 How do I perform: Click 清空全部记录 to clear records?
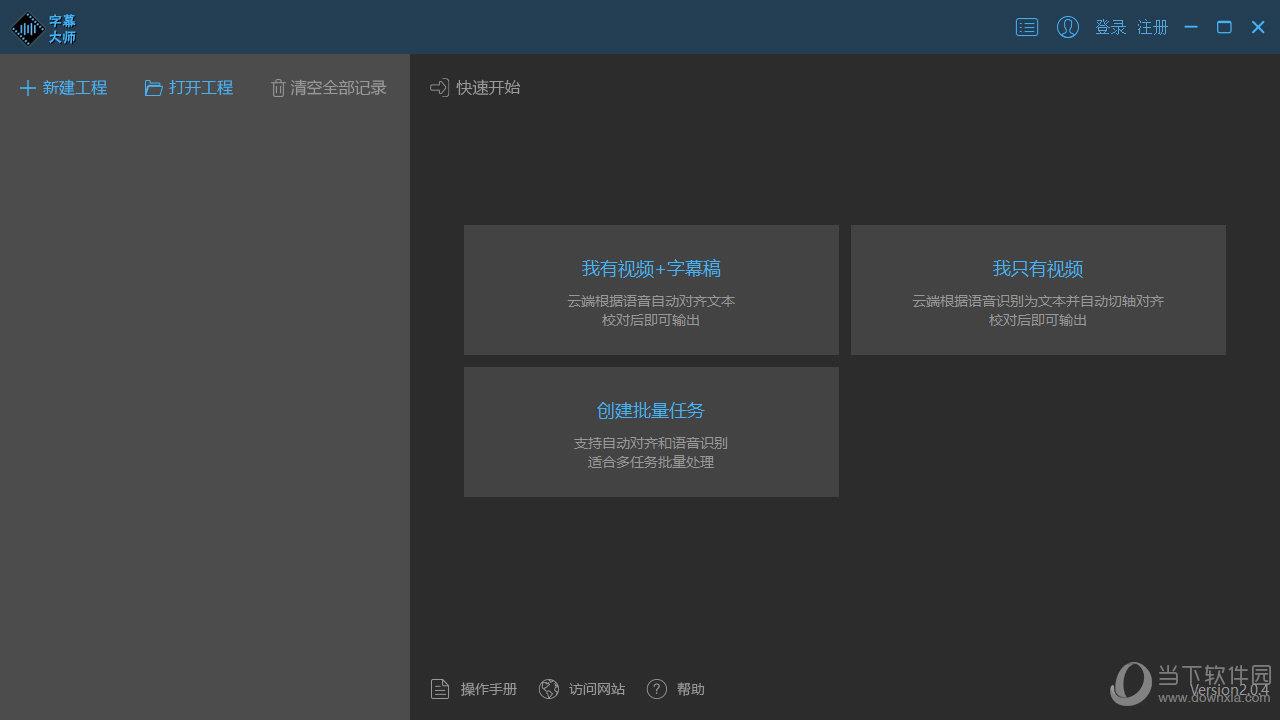[328, 88]
